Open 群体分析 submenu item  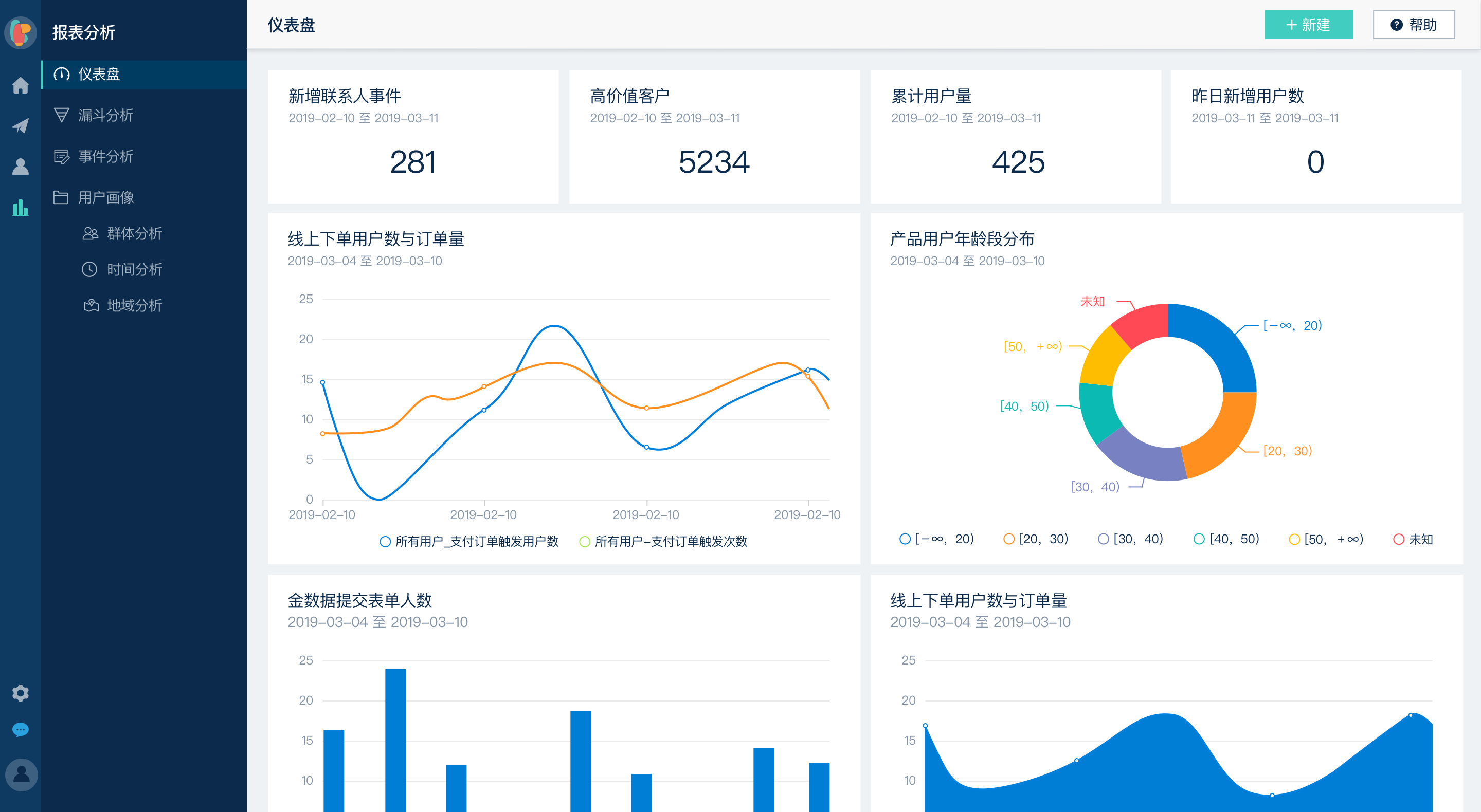(x=144, y=233)
